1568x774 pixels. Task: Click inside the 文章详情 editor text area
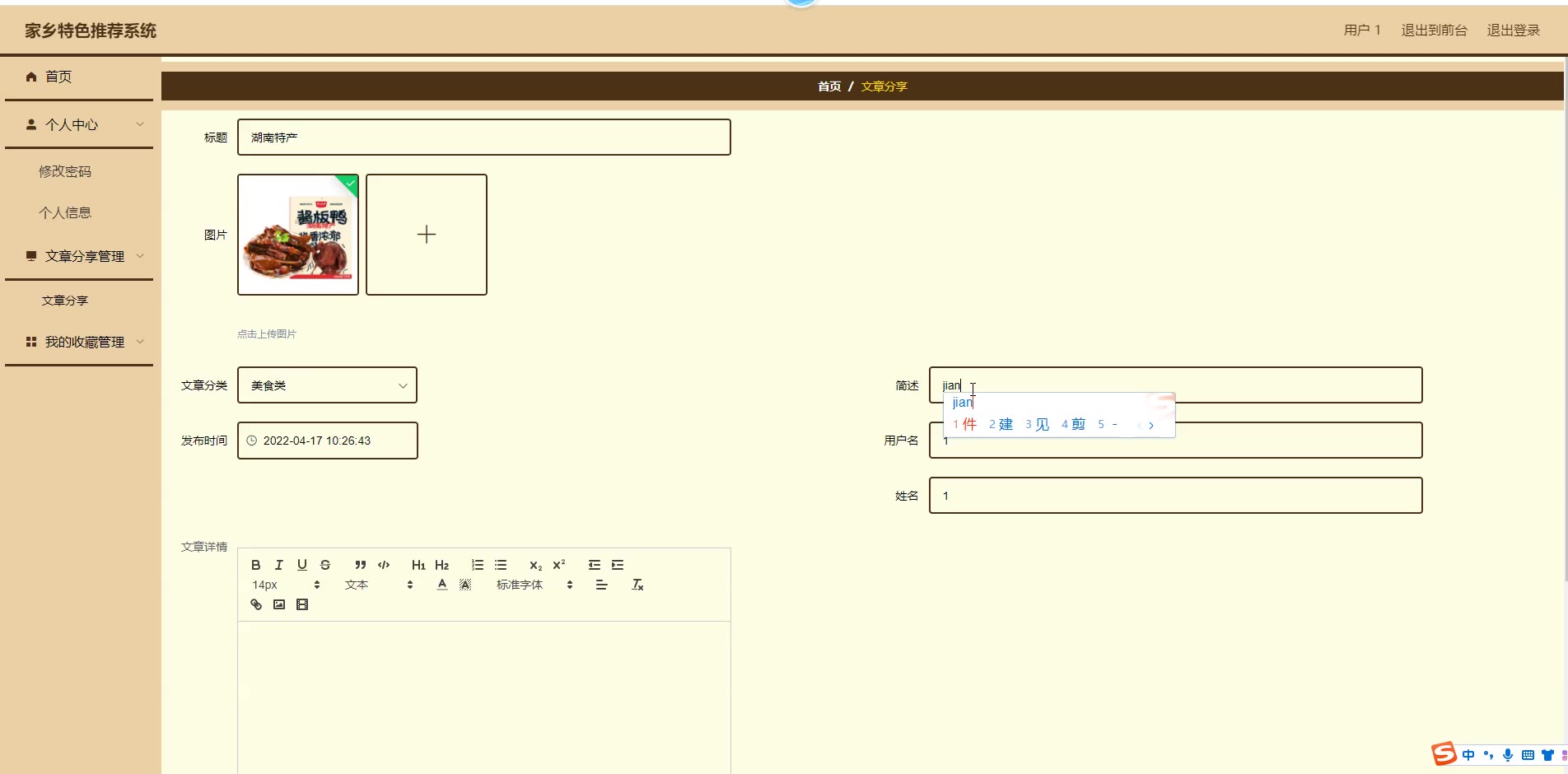[x=484, y=697]
